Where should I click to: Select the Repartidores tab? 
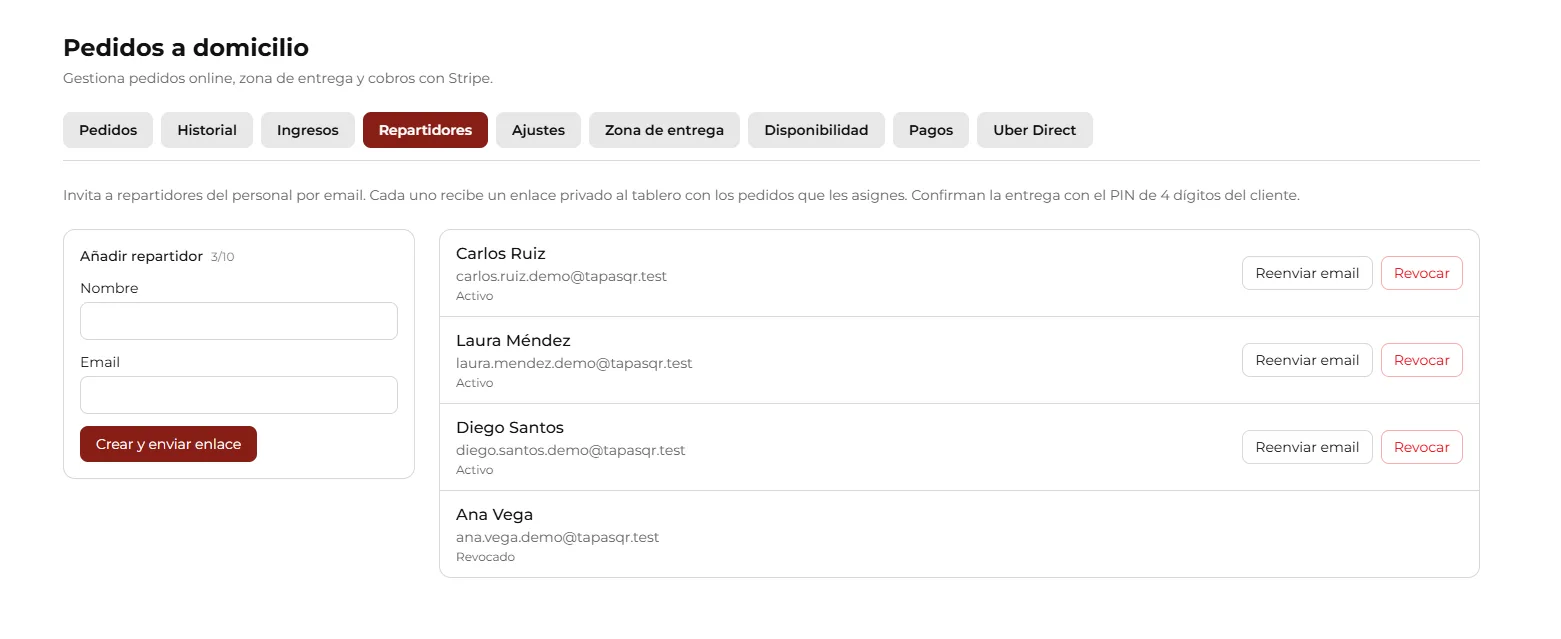point(425,130)
